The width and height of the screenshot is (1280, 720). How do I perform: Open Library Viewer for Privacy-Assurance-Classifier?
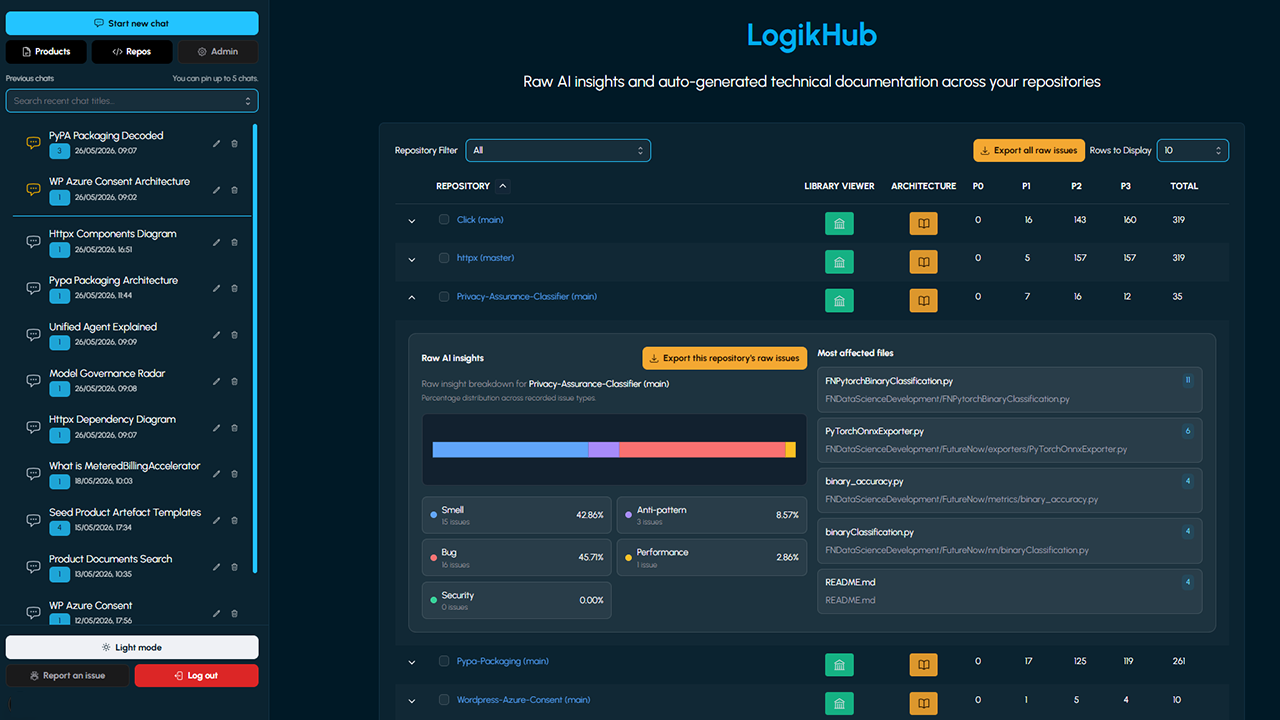839,300
